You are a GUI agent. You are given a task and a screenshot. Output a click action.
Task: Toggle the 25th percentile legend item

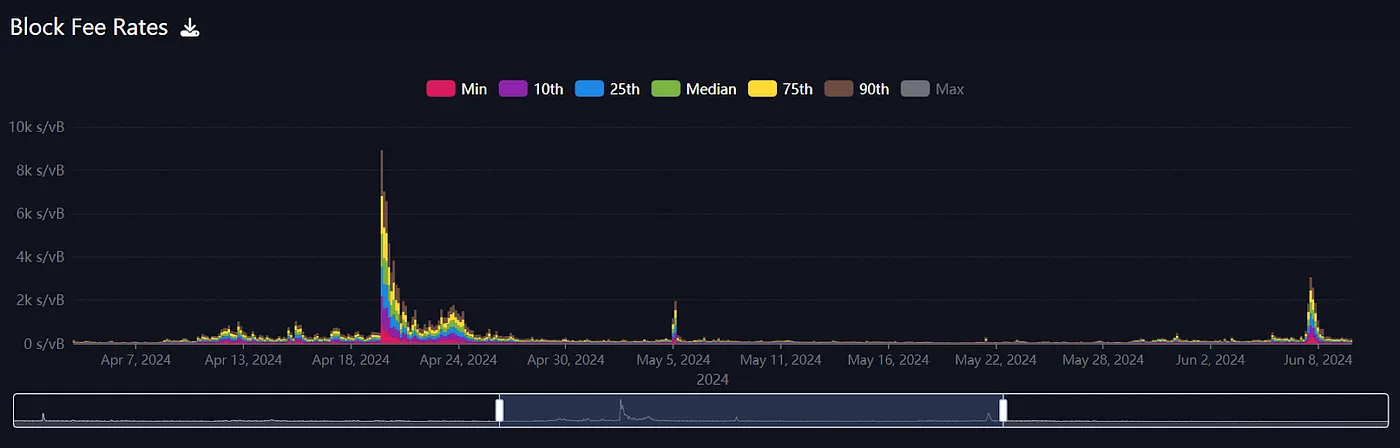tap(608, 89)
